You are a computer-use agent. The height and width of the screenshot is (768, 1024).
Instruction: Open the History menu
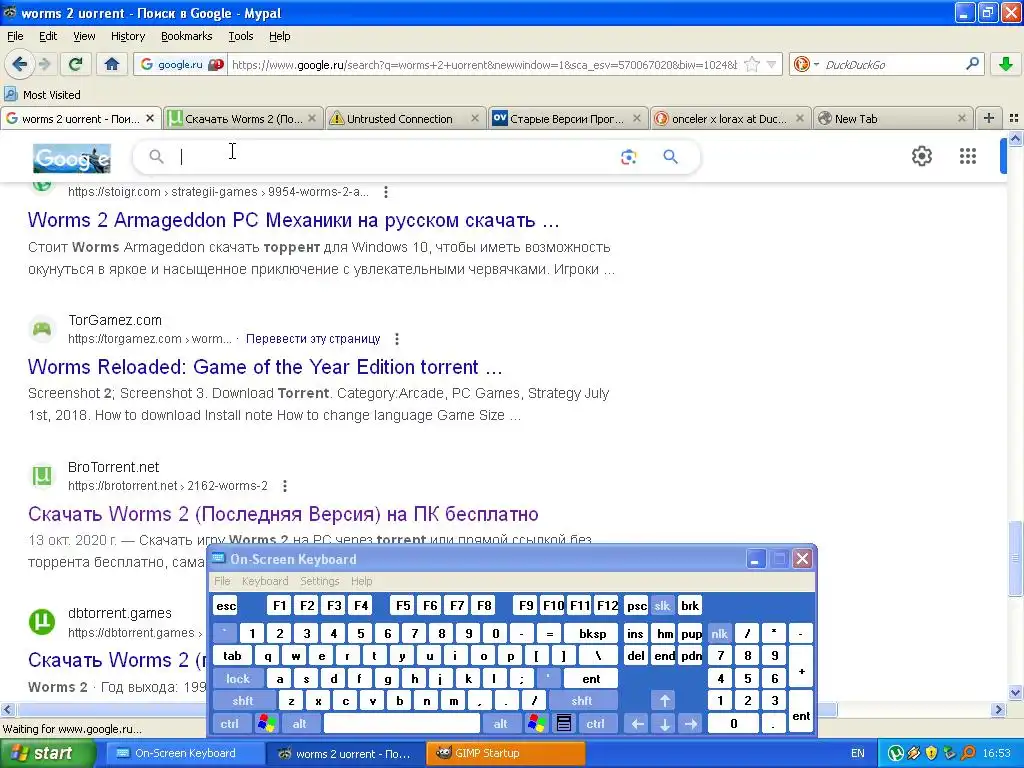tap(127, 36)
